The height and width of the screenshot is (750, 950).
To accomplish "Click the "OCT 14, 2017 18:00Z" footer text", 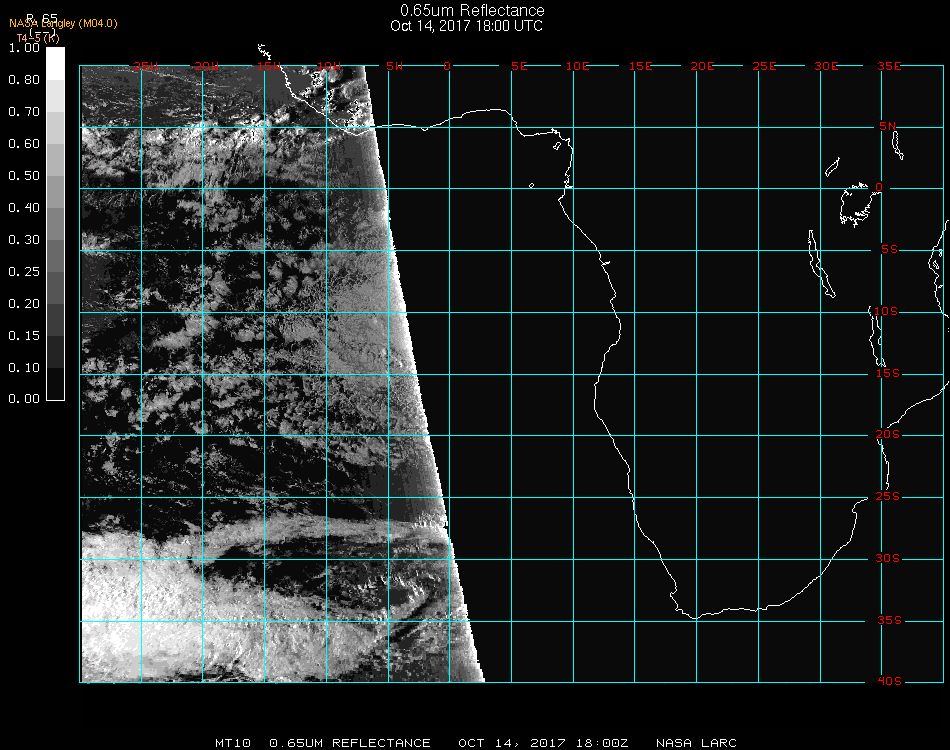I will (x=543, y=743).
